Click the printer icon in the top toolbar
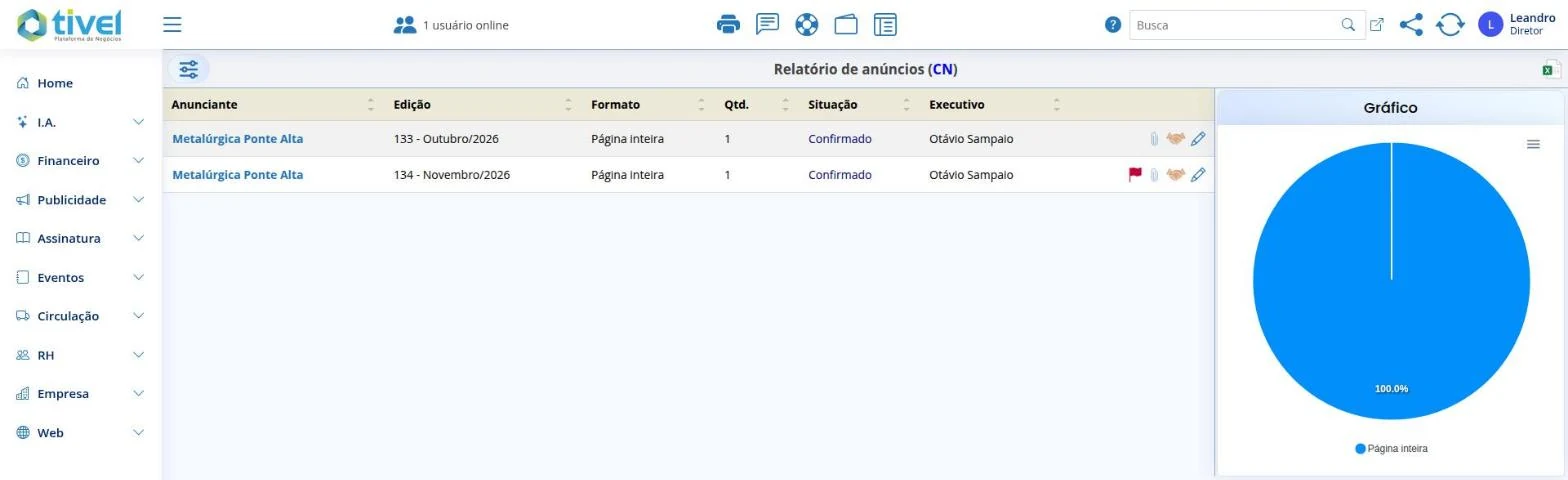Image resolution: width=1568 pixels, height=480 pixels. pyautogui.click(x=729, y=25)
